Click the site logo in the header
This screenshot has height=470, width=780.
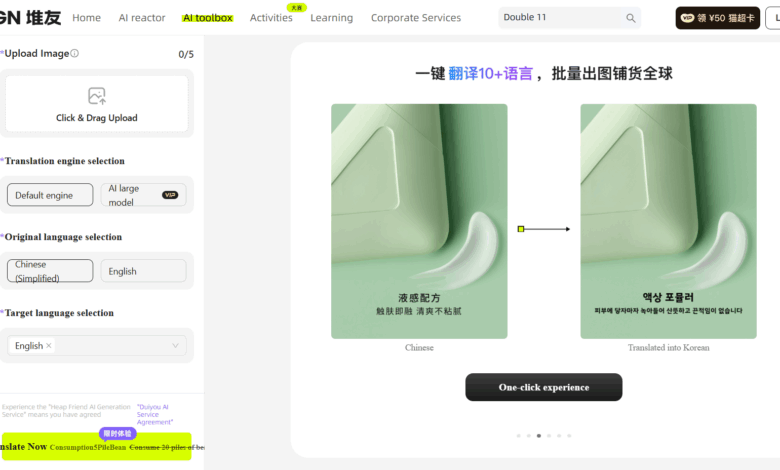tap(30, 17)
